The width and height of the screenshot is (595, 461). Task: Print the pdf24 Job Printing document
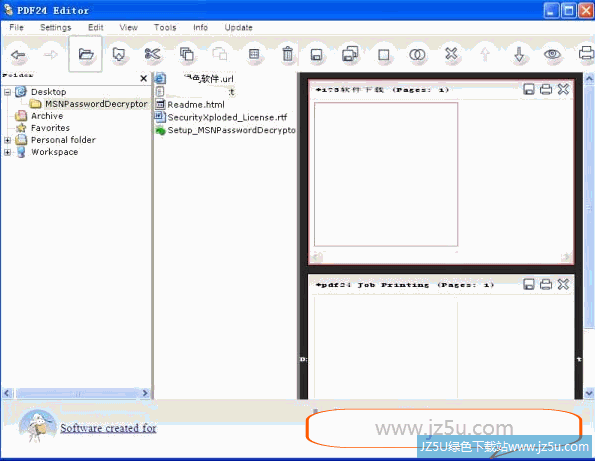coord(546,284)
